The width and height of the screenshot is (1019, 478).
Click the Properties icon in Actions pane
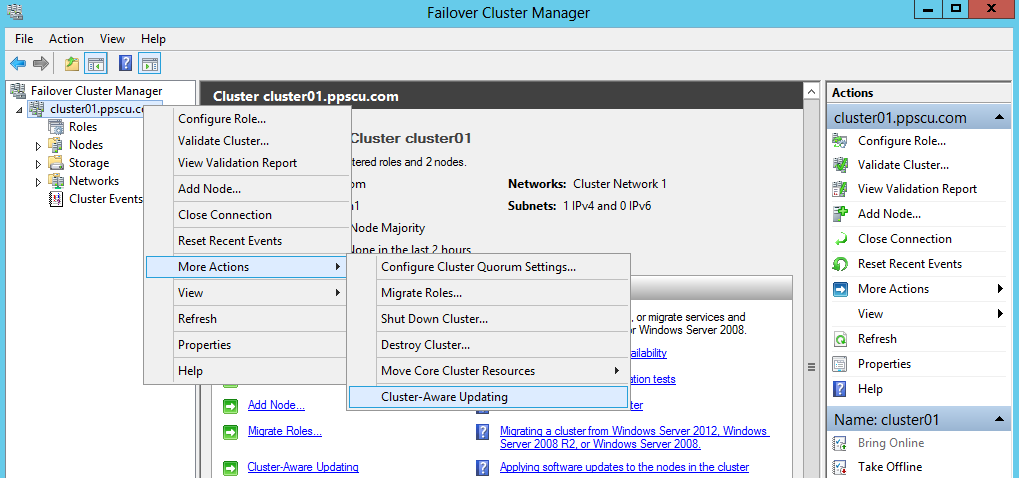[840, 364]
